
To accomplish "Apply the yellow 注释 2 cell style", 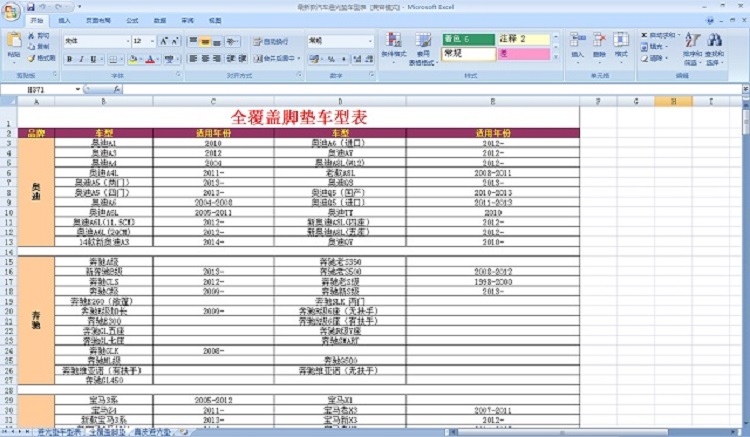I will 523,39.
